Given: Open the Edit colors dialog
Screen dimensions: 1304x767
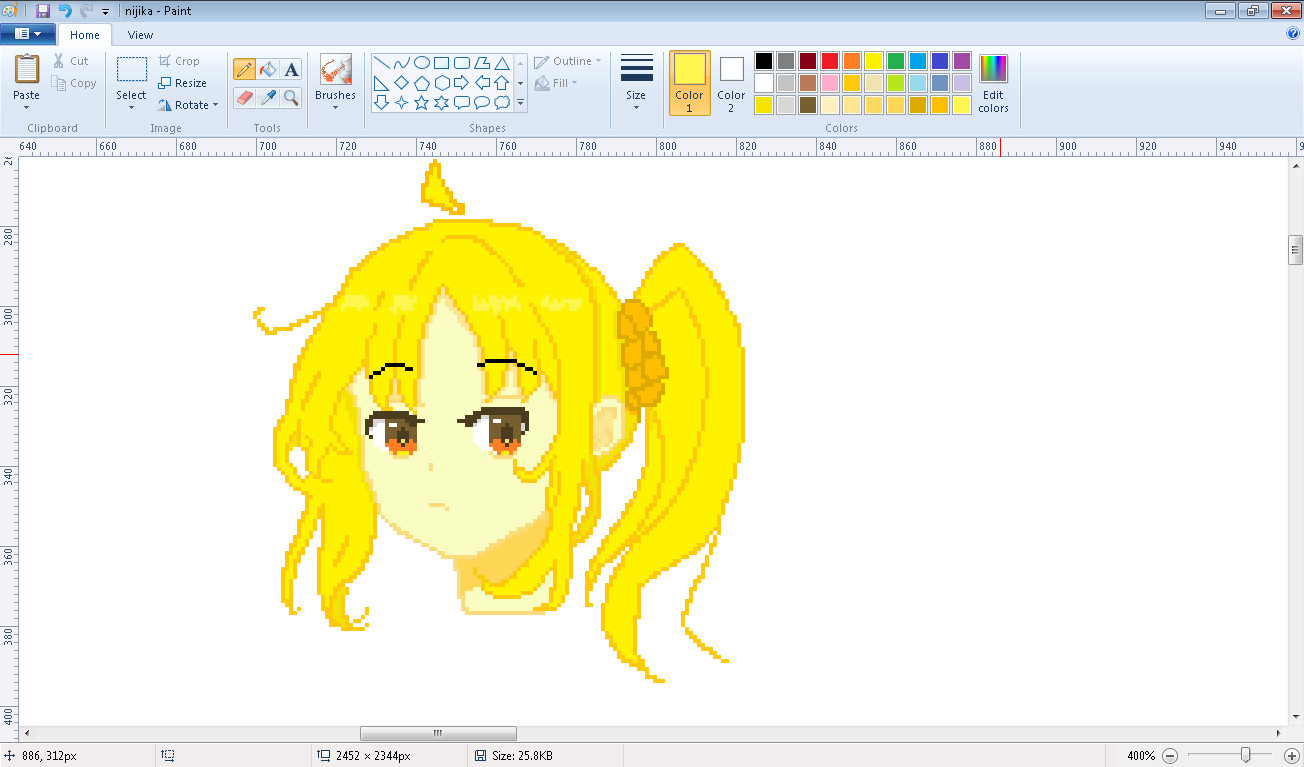Looking at the screenshot, I should pos(993,83).
